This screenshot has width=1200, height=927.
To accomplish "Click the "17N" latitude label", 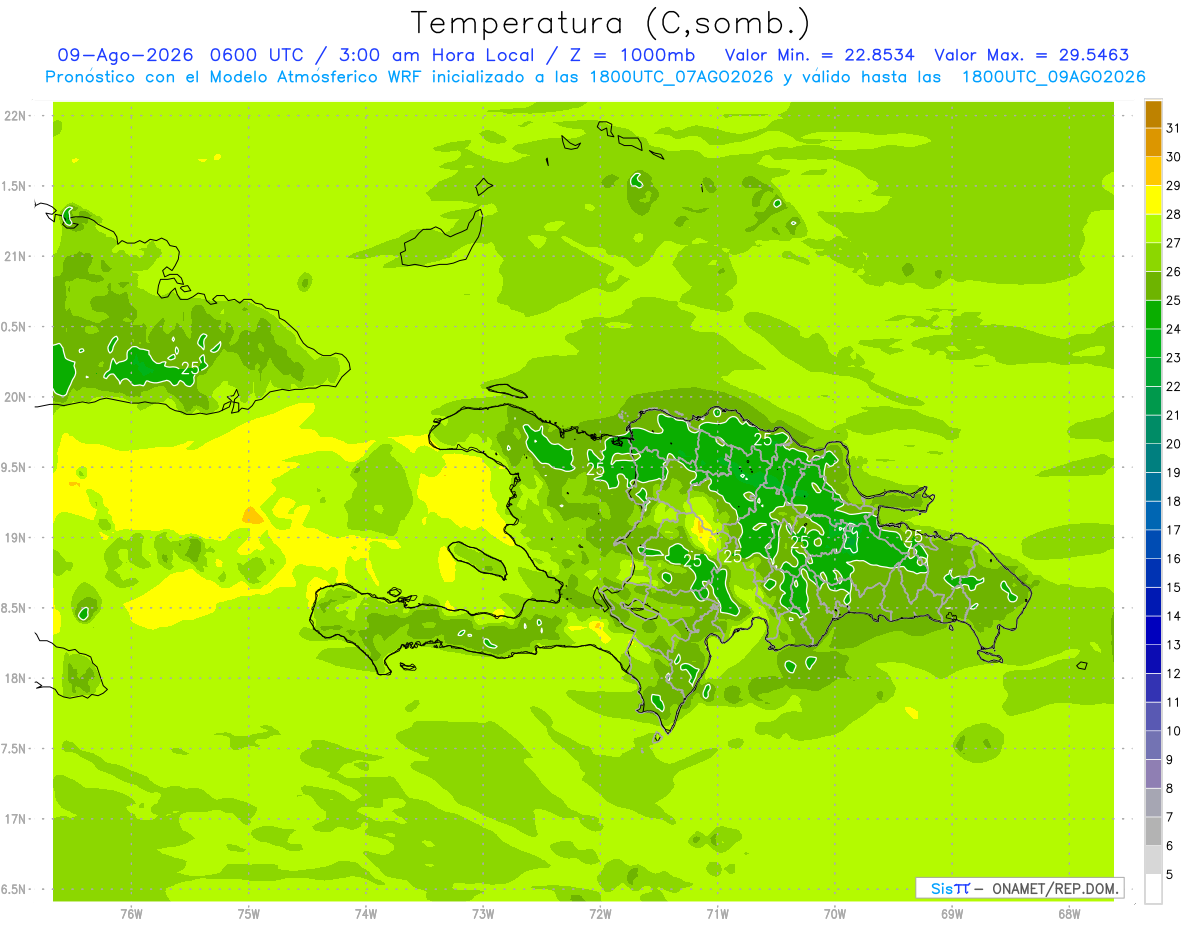I will click(x=15, y=819).
